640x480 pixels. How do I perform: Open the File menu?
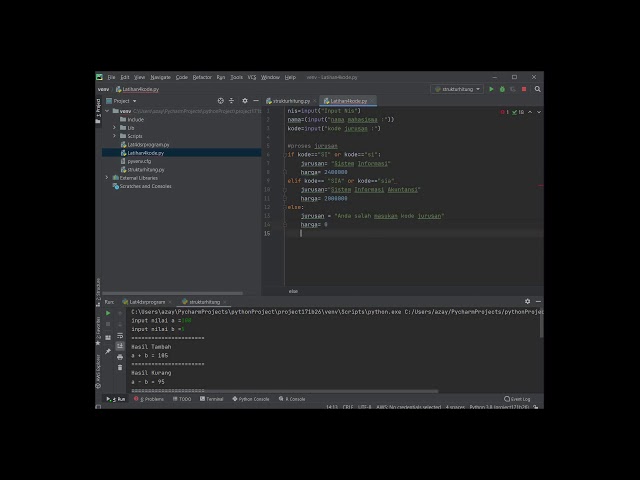111,77
